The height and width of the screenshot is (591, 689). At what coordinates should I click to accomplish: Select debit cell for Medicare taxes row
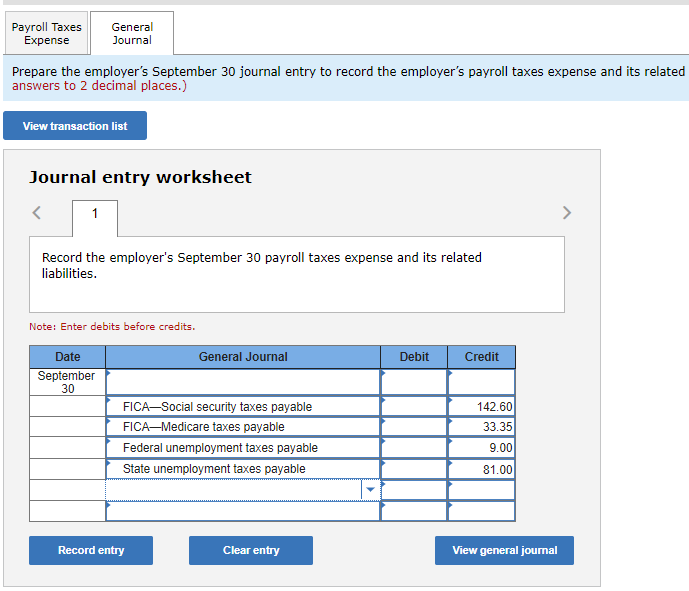414,427
